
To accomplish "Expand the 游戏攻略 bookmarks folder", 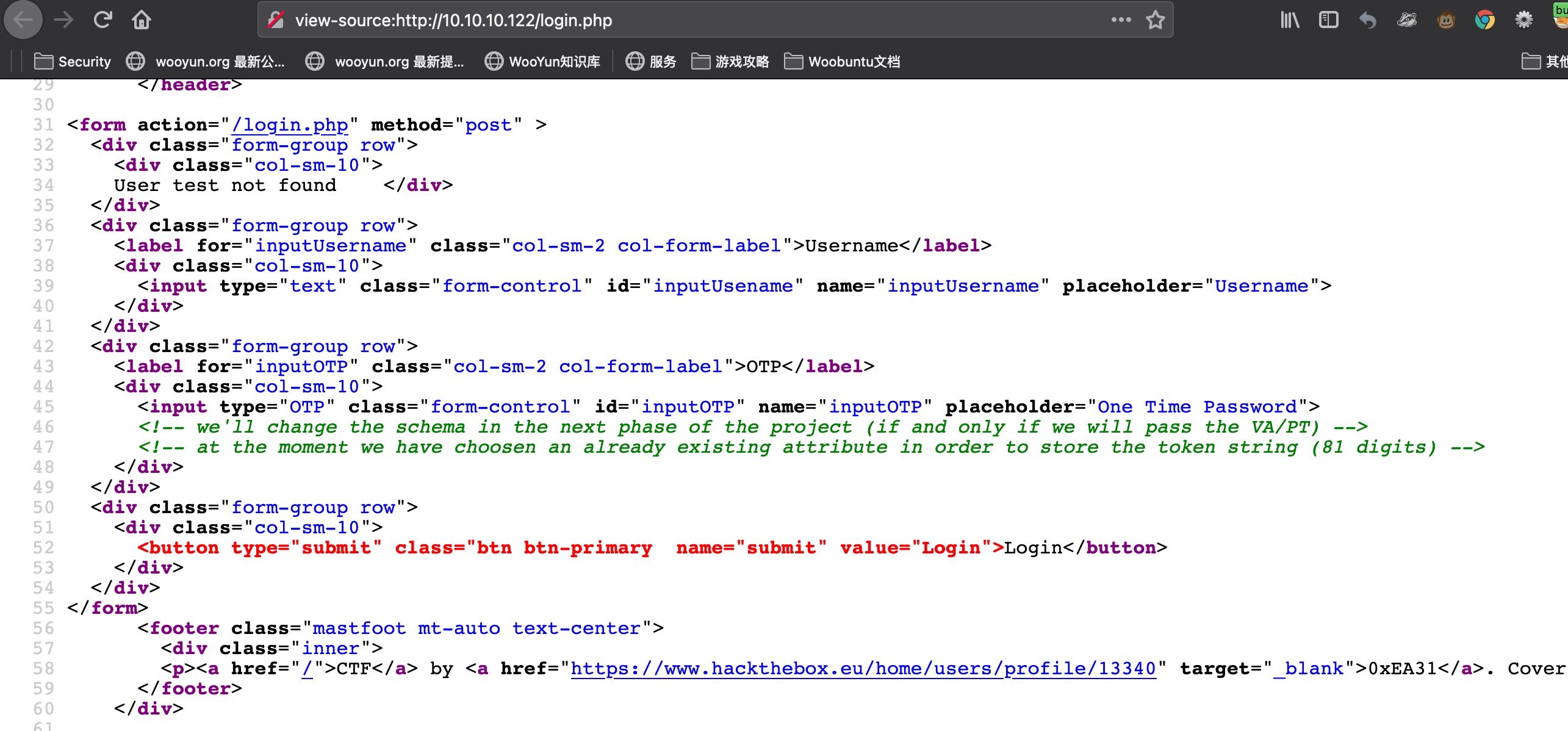I will pos(730,62).
